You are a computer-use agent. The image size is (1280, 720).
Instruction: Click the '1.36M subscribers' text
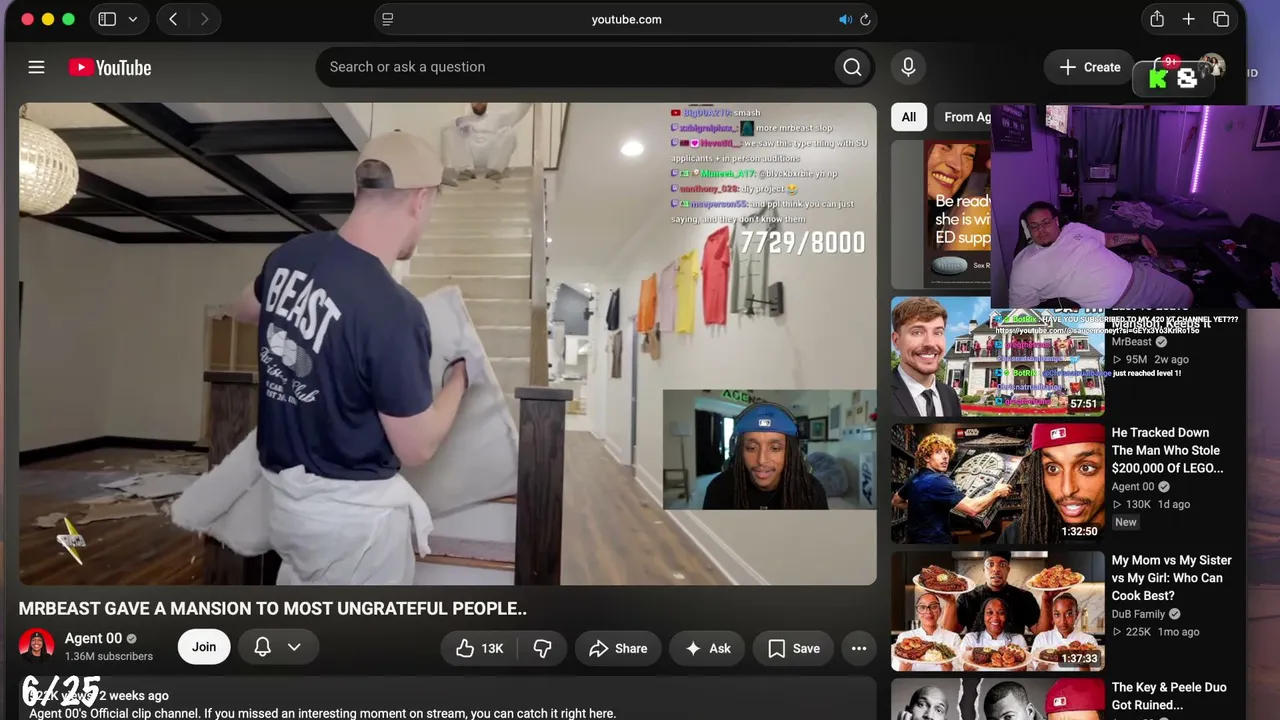click(x=109, y=657)
